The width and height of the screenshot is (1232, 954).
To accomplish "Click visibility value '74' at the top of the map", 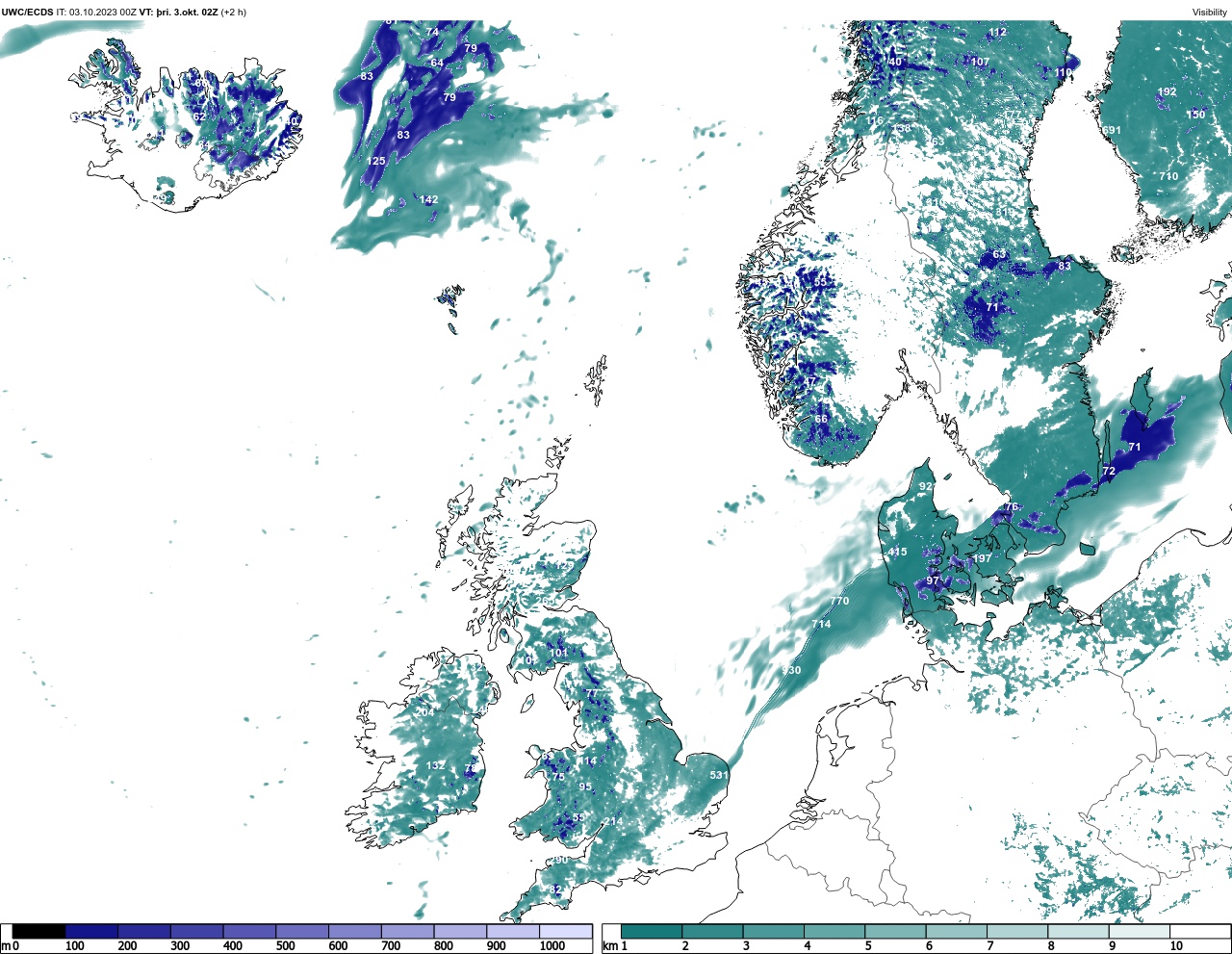I will pyautogui.click(x=432, y=32).
